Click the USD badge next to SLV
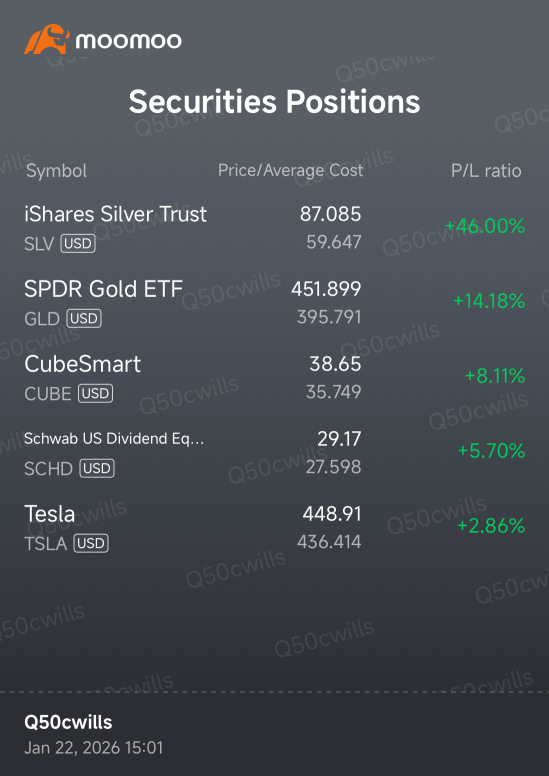Image resolution: width=549 pixels, height=776 pixels. point(78,244)
